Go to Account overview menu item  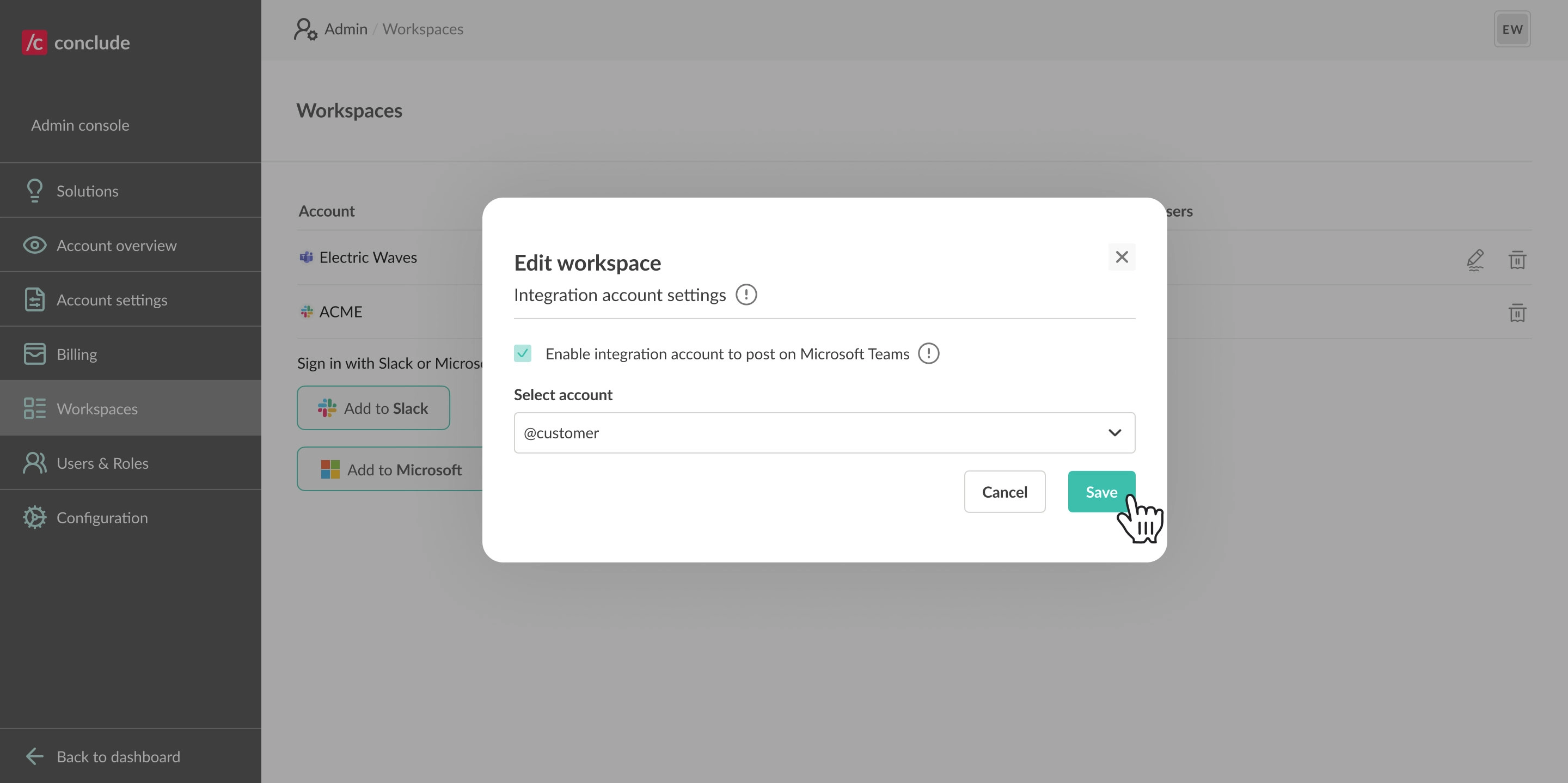[x=117, y=246]
